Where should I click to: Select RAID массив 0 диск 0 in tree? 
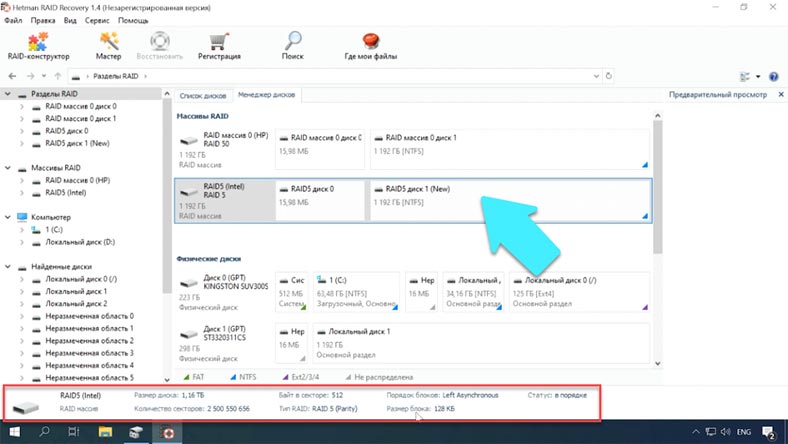pyautogui.click(x=81, y=106)
